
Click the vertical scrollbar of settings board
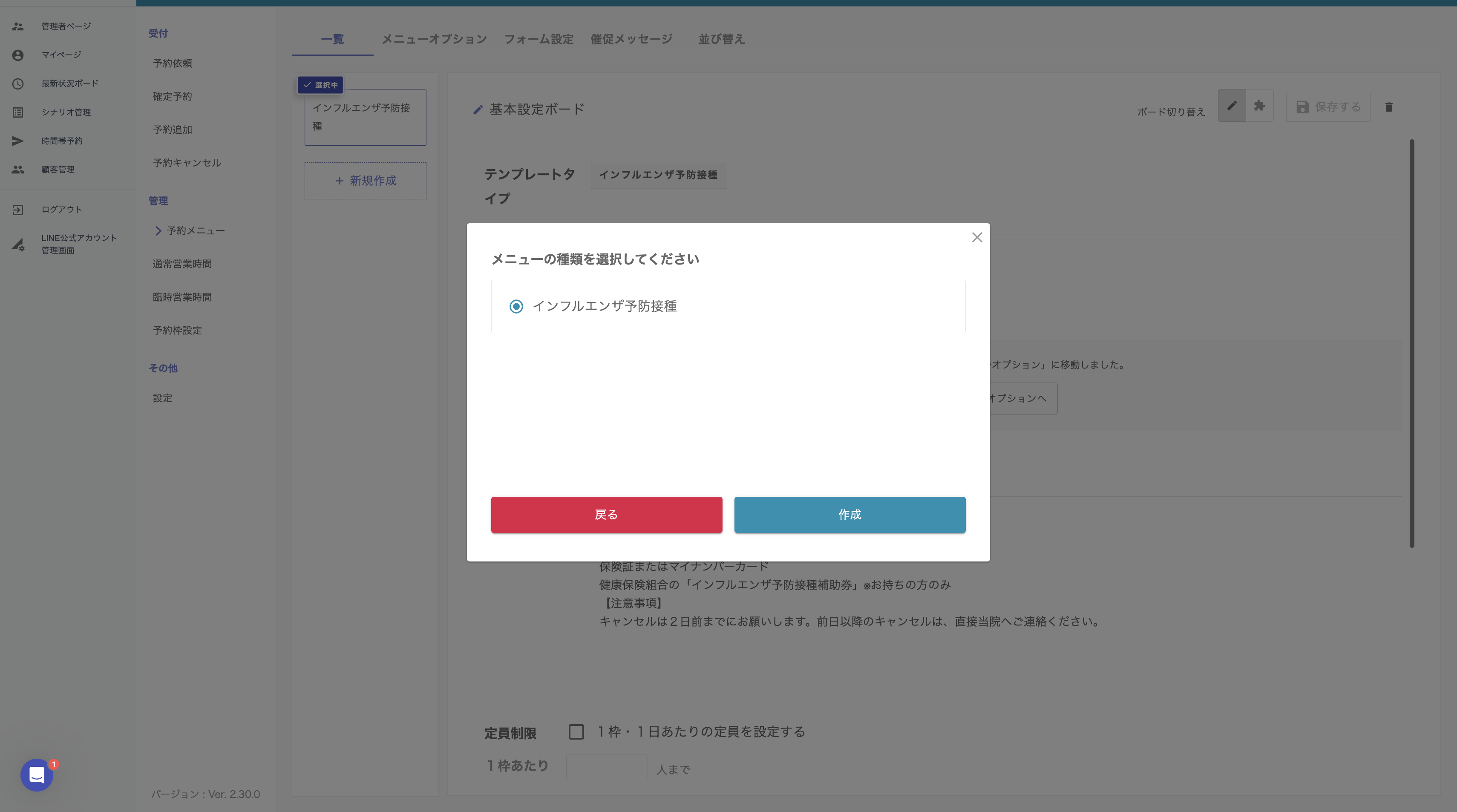click(1412, 343)
